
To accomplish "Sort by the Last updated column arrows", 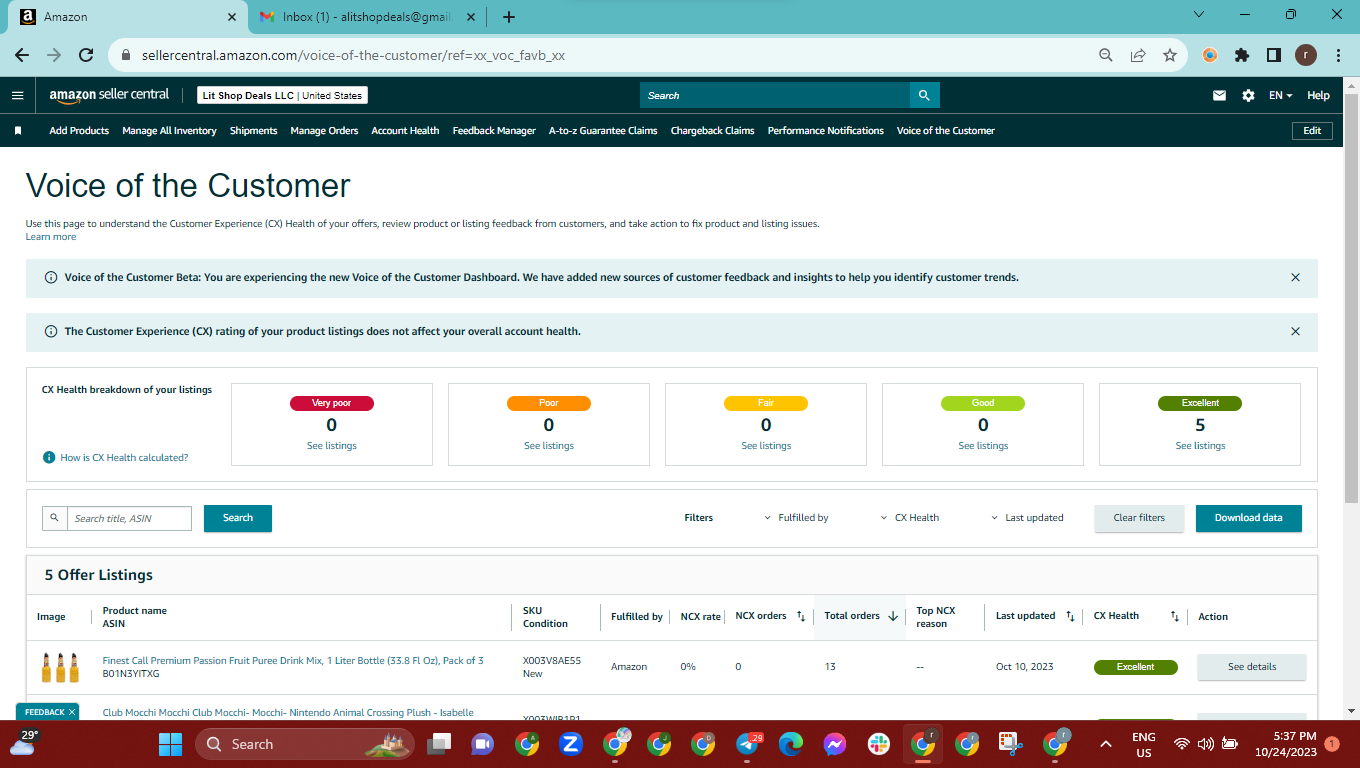I will (x=1070, y=617).
